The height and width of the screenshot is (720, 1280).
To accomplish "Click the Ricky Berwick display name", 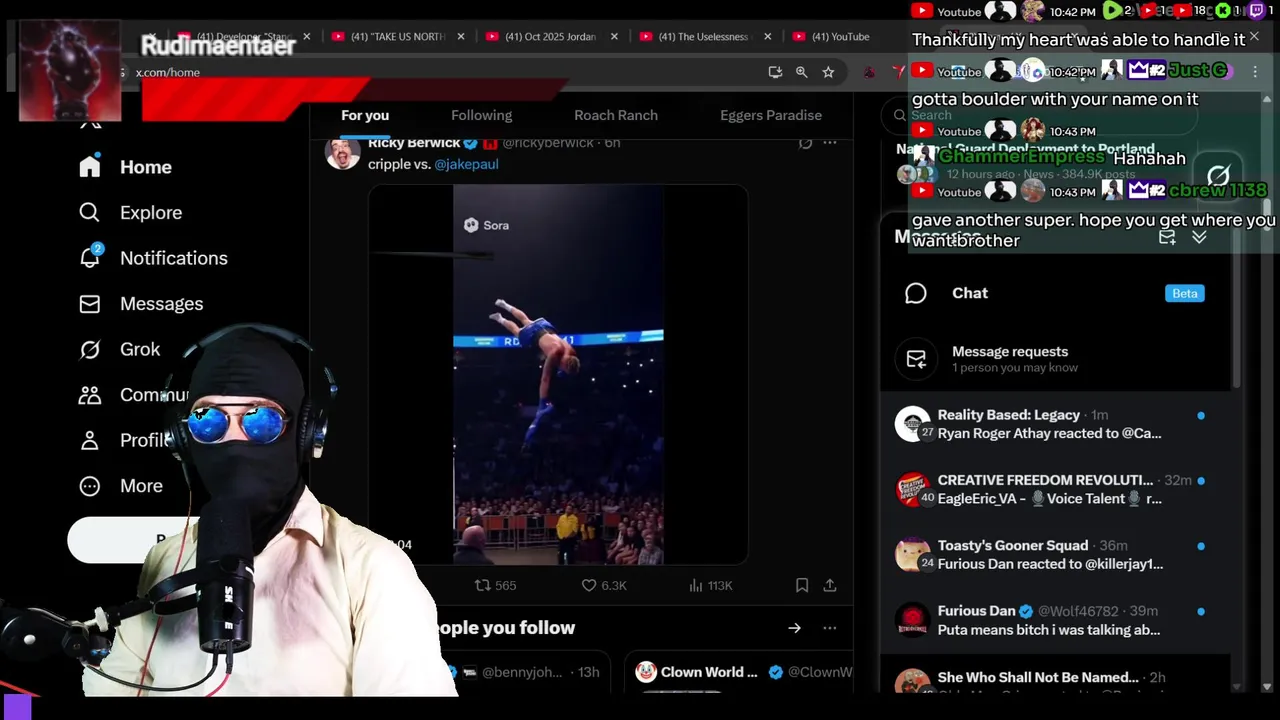I will coord(414,143).
